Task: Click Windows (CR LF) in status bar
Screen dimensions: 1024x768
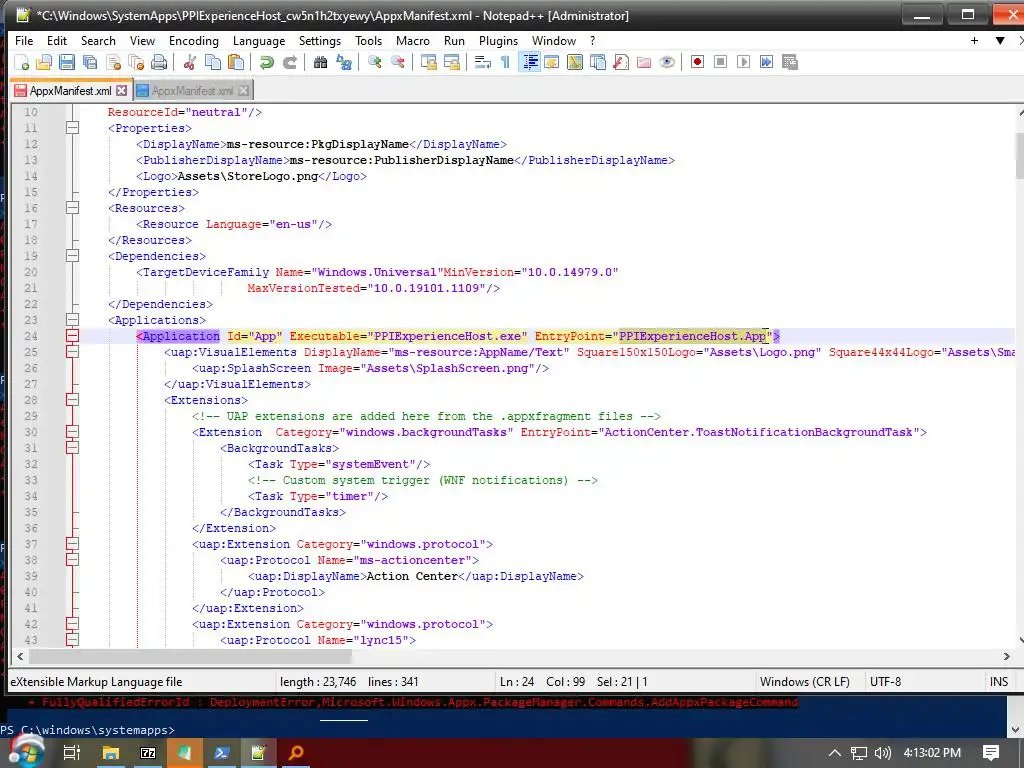Action: pos(805,682)
